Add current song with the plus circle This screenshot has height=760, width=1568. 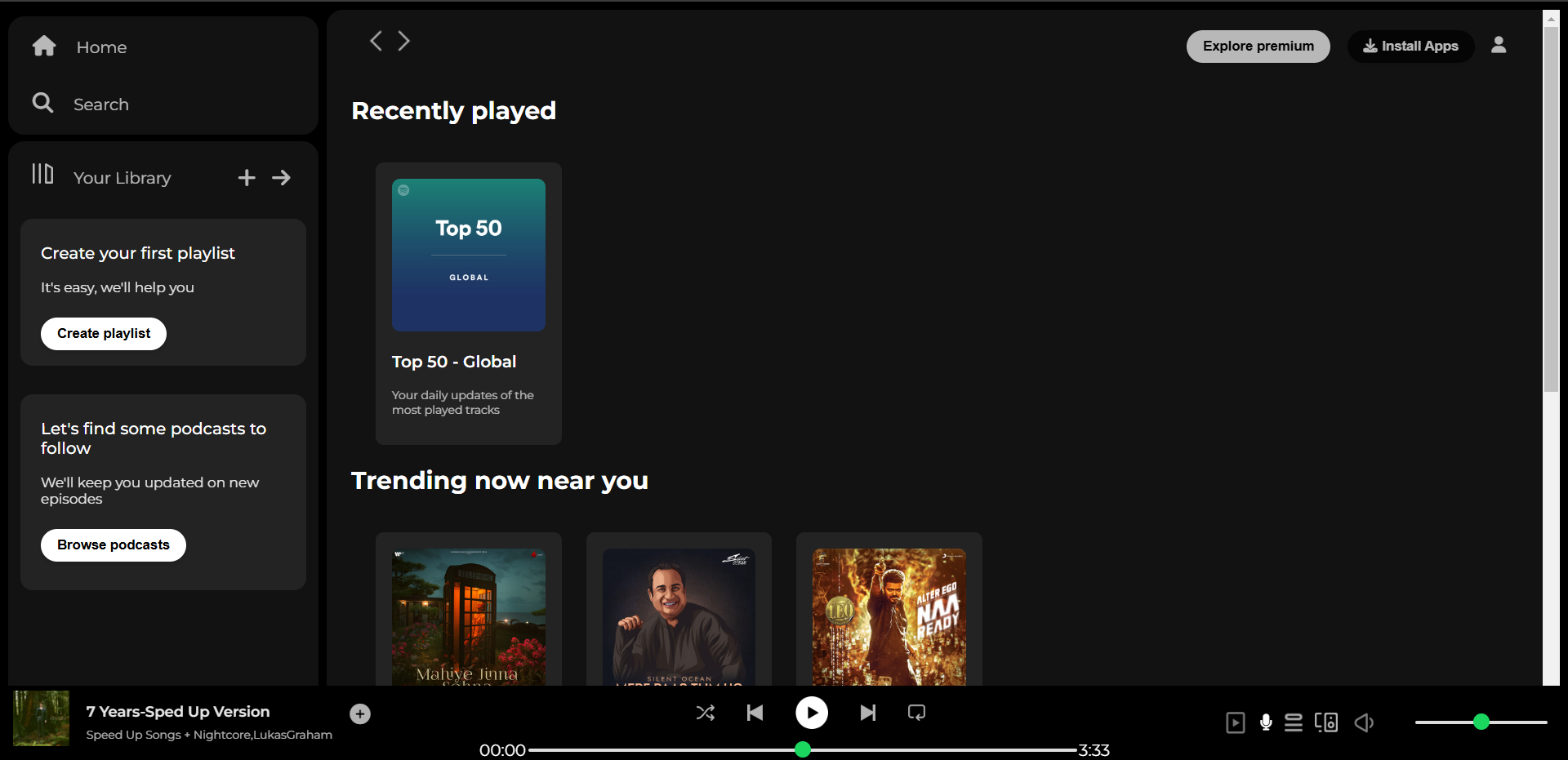coord(360,714)
